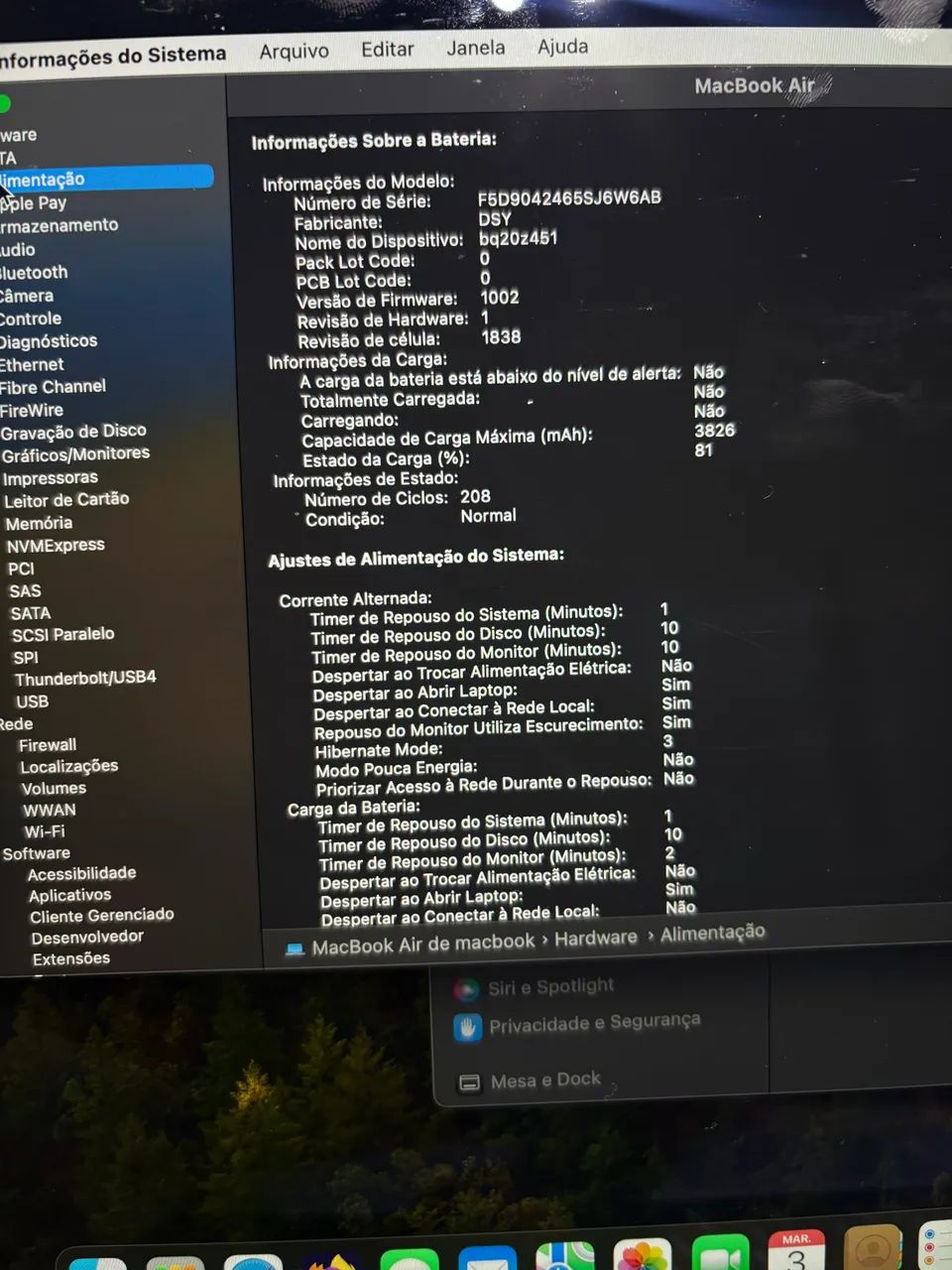Open the Arquivo menu
952x1270 pixels.
coord(294,51)
